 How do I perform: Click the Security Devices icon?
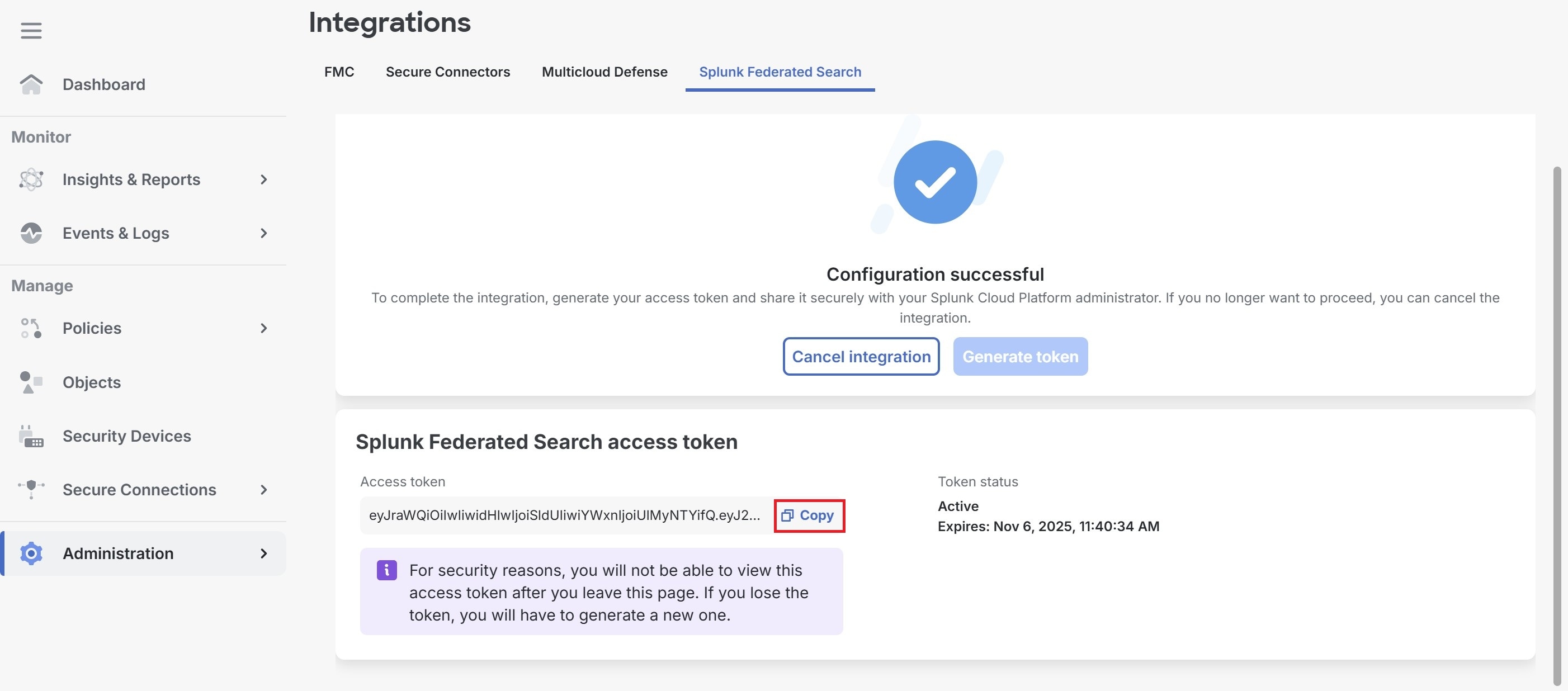click(31, 436)
